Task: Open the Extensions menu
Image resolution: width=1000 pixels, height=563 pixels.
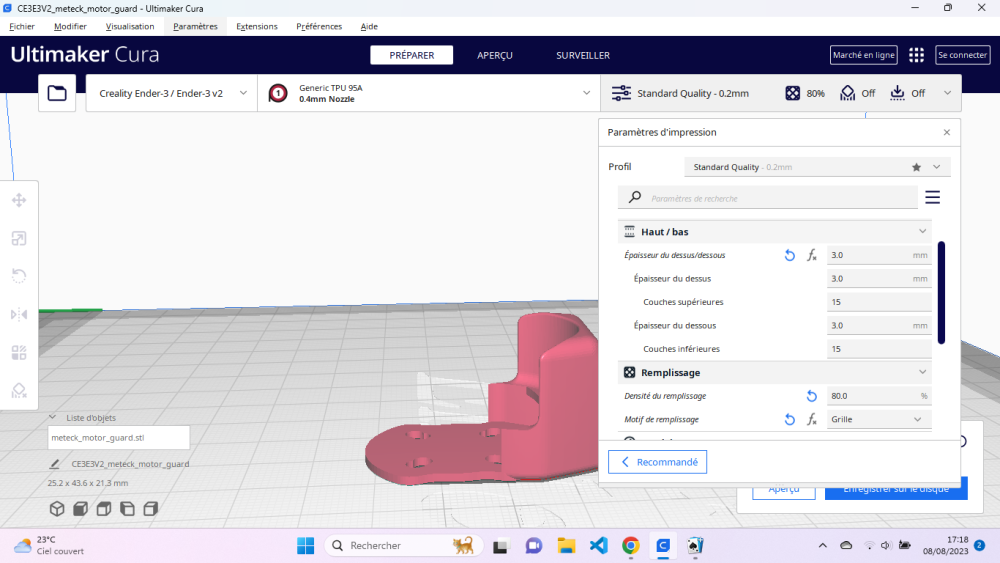Action: (x=257, y=26)
